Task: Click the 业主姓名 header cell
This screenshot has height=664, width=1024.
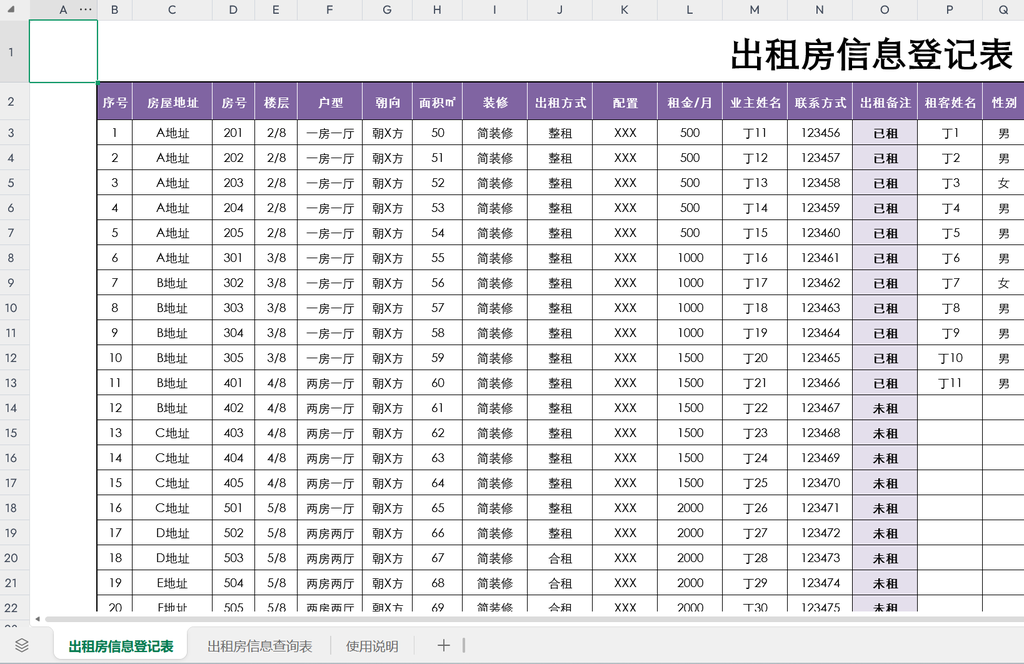Action: tap(755, 103)
